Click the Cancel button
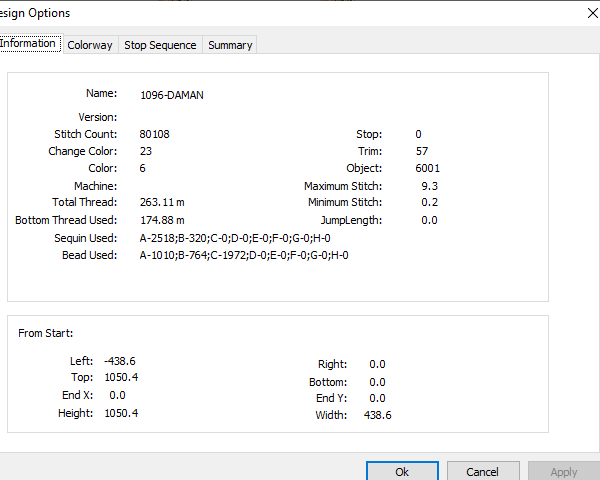The height and width of the screenshot is (480, 600). (x=482, y=472)
